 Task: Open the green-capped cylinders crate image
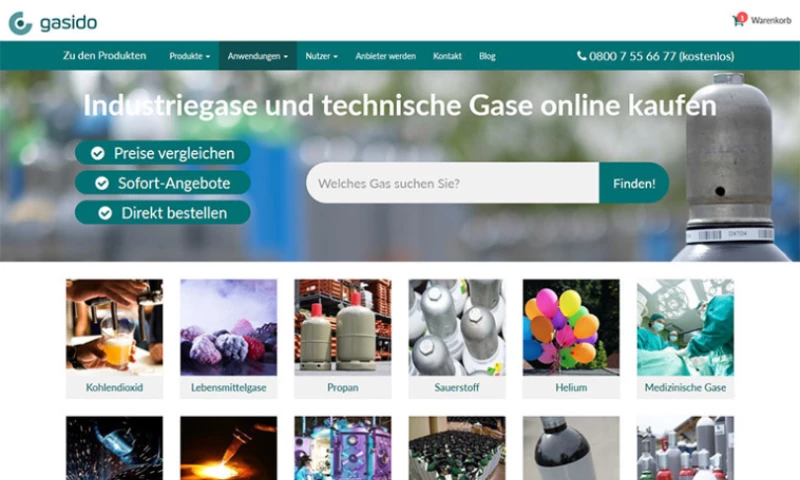click(457, 448)
